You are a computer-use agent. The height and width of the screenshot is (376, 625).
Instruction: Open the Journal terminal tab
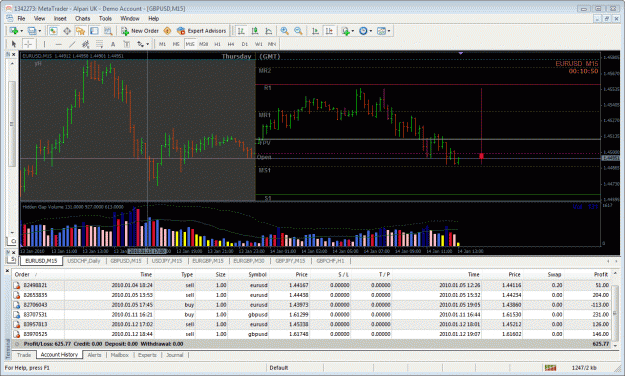pos(175,355)
